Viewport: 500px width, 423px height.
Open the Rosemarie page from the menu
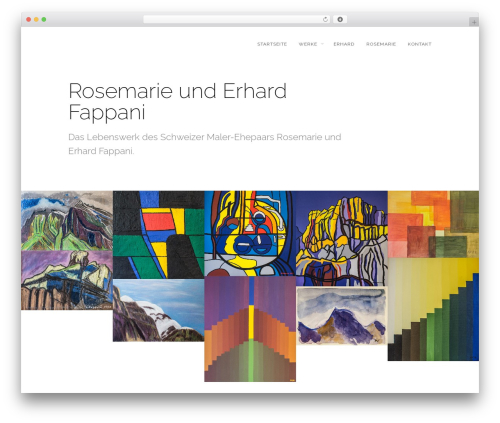381,44
